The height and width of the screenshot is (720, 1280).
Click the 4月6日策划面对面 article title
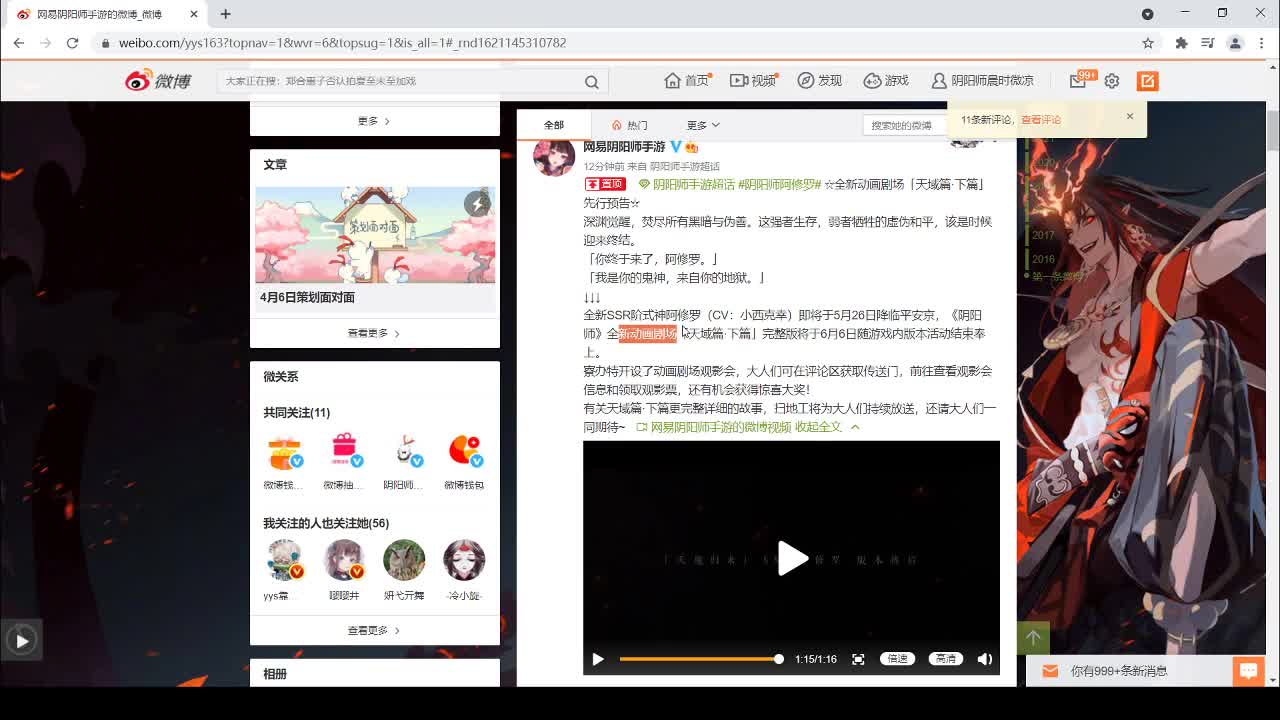[307, 298]
